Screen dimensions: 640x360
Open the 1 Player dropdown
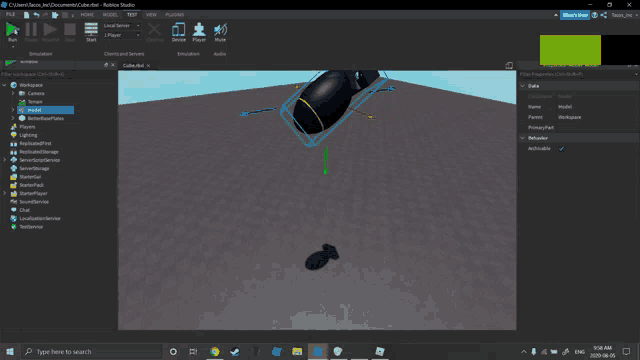point(122,35)
